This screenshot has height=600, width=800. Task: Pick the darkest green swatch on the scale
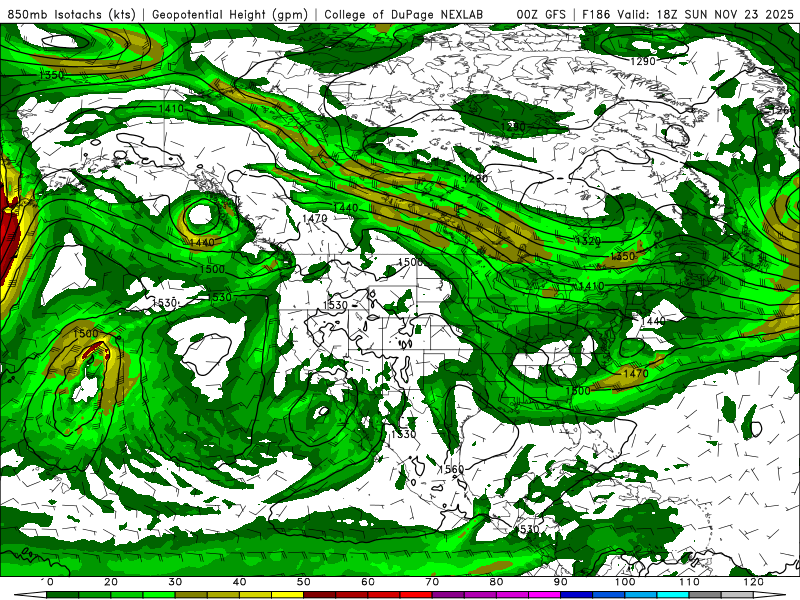click(62, 595)
